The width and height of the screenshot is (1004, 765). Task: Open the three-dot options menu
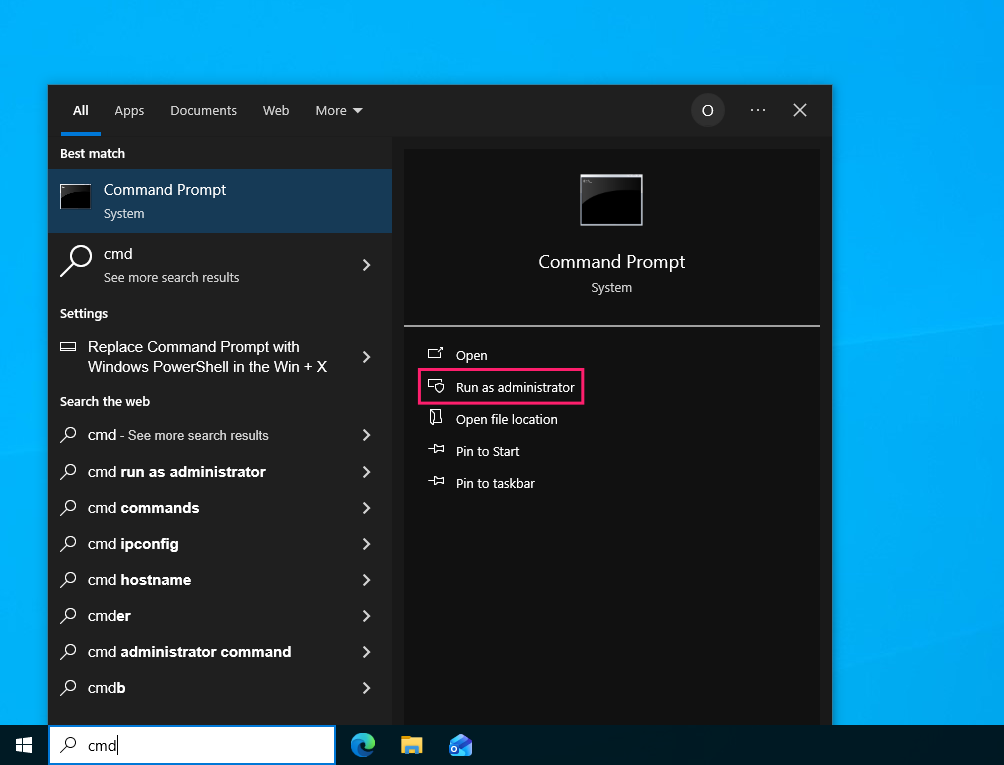tap(758, 110)
